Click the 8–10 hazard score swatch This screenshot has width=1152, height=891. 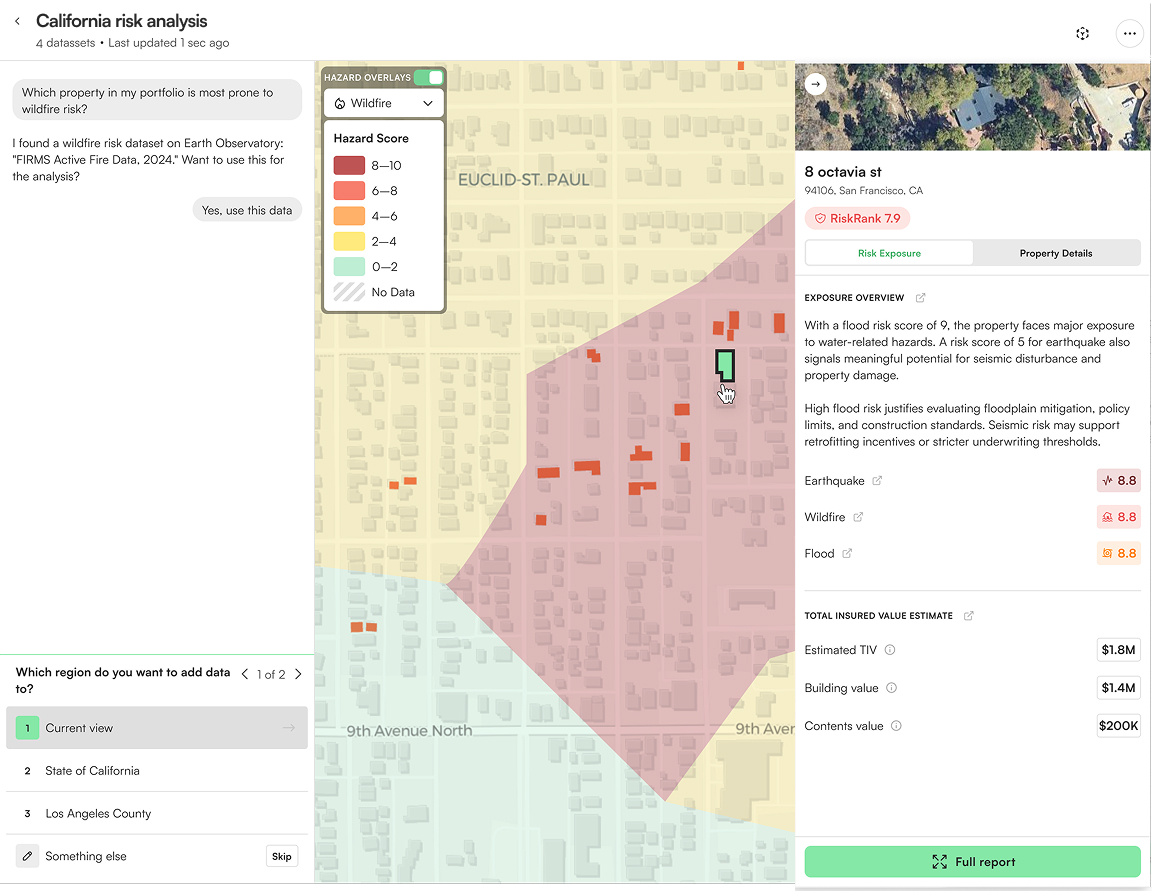[x=349, y=165]
